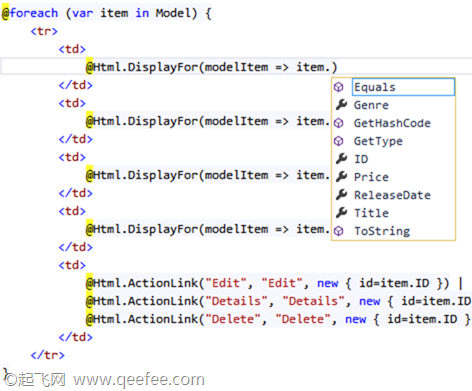Click 'new' keyword in Edit ActionLink line
The height and width of the screenshot is (391, 472).
tap(327, 284)
